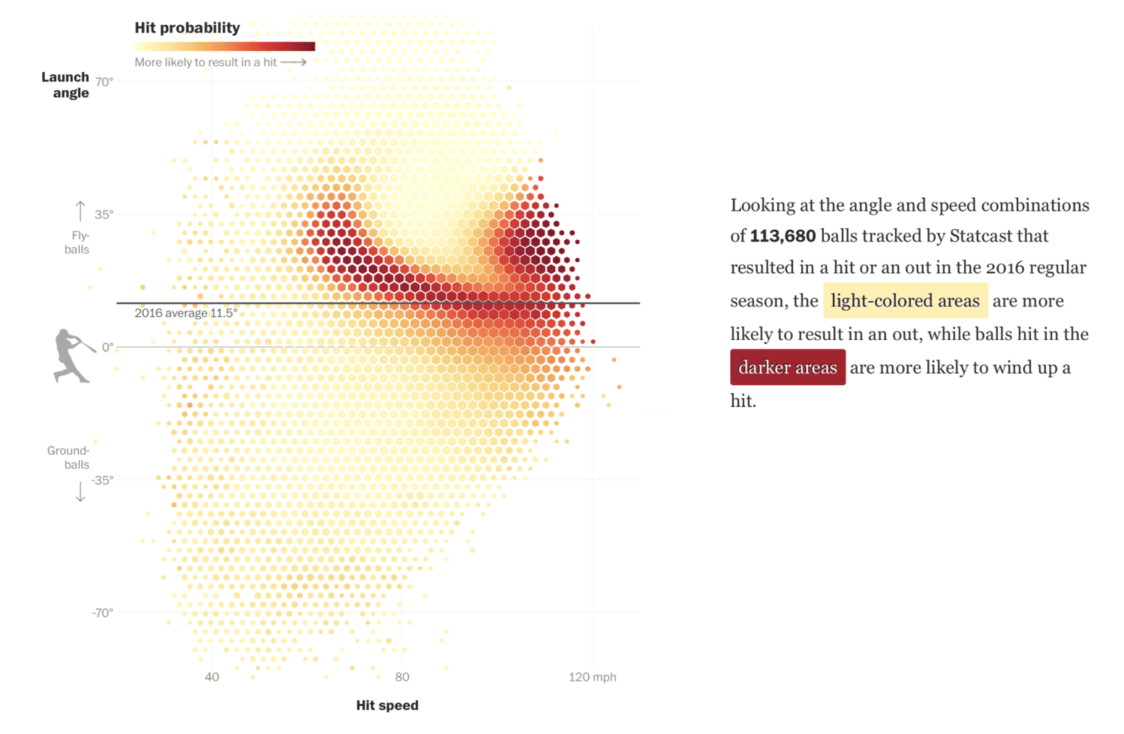
Task: Click the 40 hit speed tick label
Action: pos(212,677)
